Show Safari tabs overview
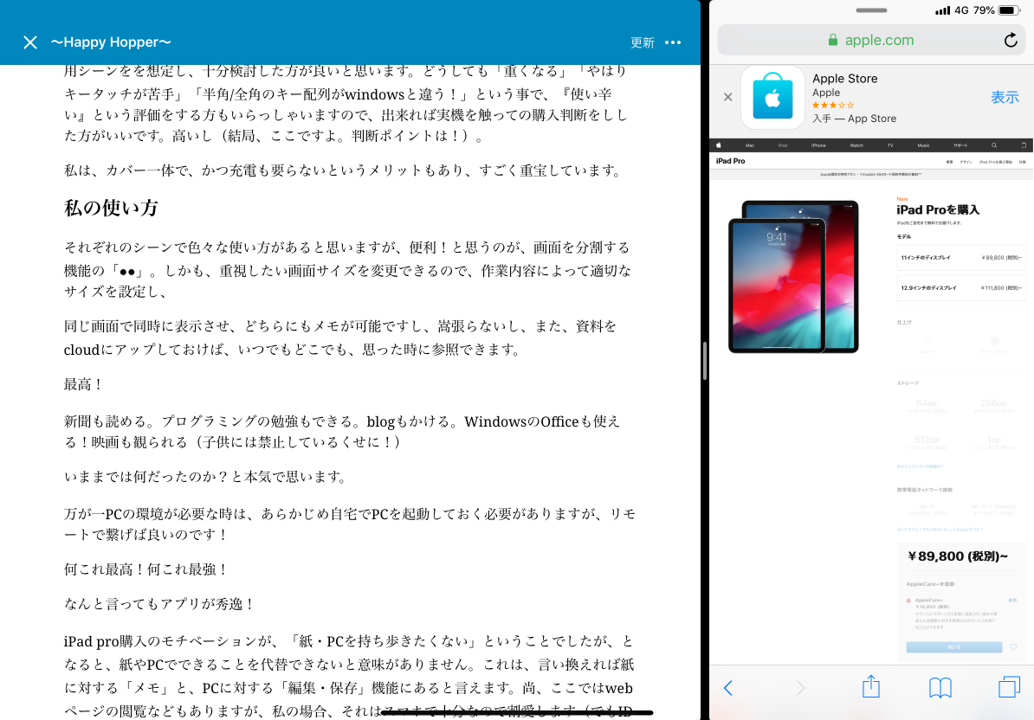The height and width of the screenshot is (720, 1034). click(x=1009, y=687)
